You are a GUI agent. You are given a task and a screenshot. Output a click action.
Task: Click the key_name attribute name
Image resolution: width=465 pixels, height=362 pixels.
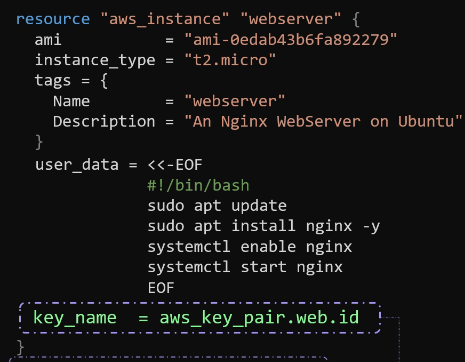[75, 318]
